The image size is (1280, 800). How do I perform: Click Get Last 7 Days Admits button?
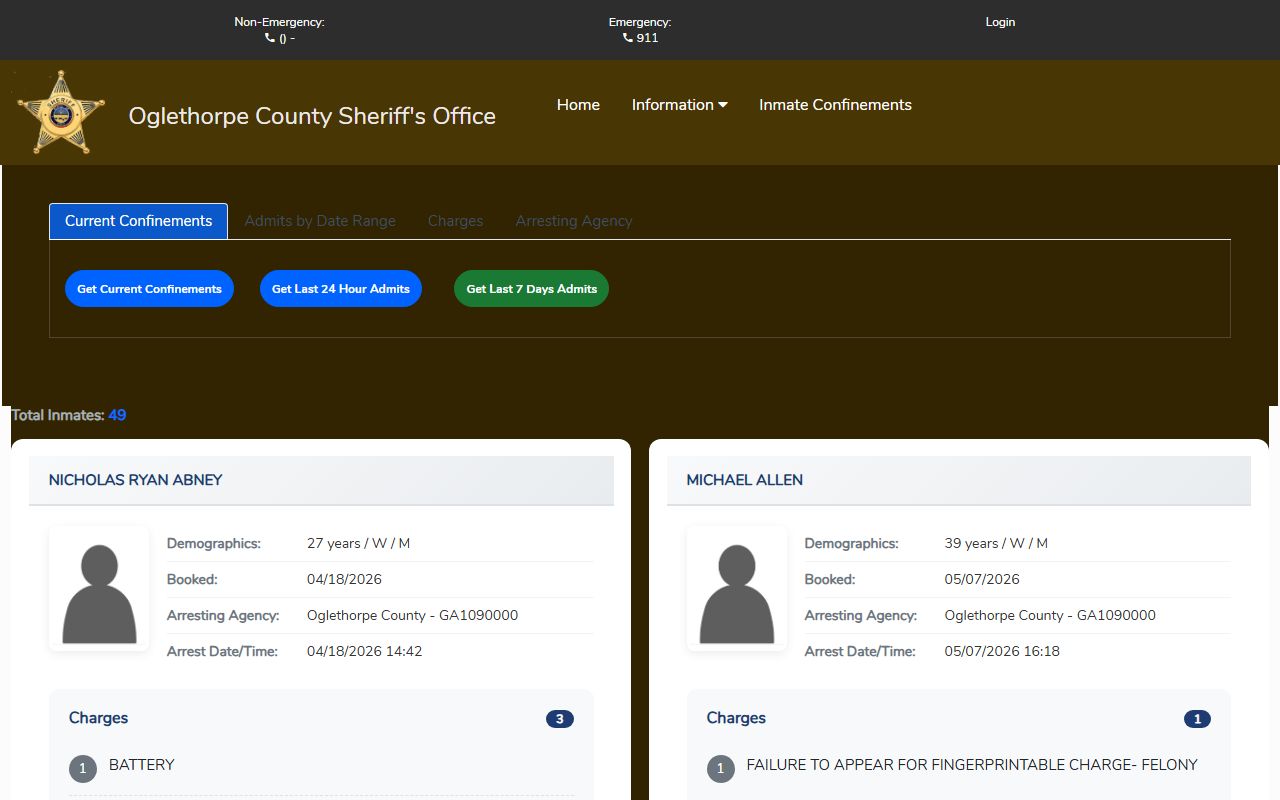point(531,289)
